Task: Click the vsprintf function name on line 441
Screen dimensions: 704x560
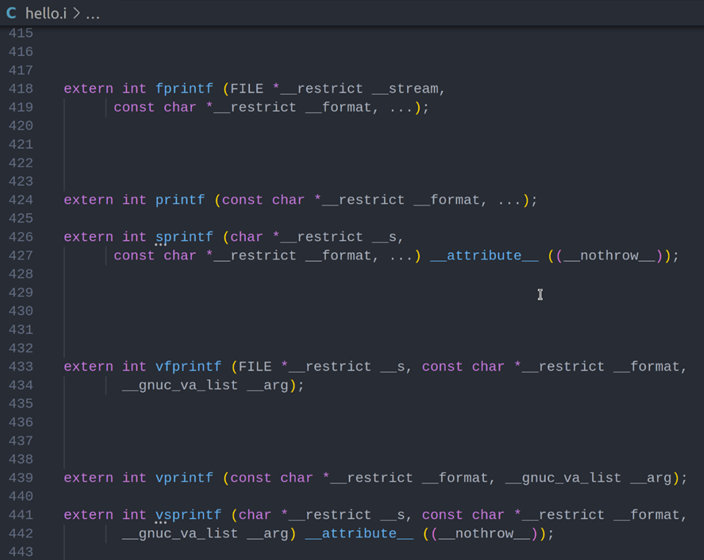Action: [188, 515]
